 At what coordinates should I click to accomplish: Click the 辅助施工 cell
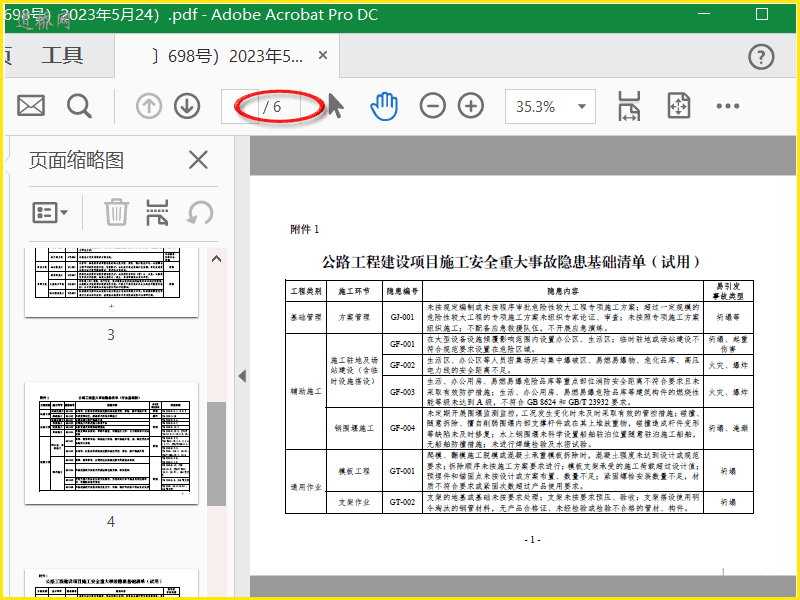point(306,391)
